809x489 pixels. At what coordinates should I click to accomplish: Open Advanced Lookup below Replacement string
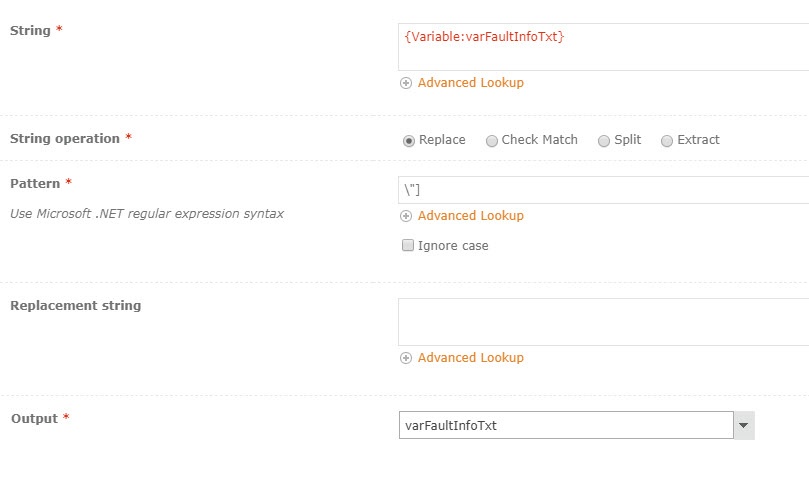coord(471,358)
